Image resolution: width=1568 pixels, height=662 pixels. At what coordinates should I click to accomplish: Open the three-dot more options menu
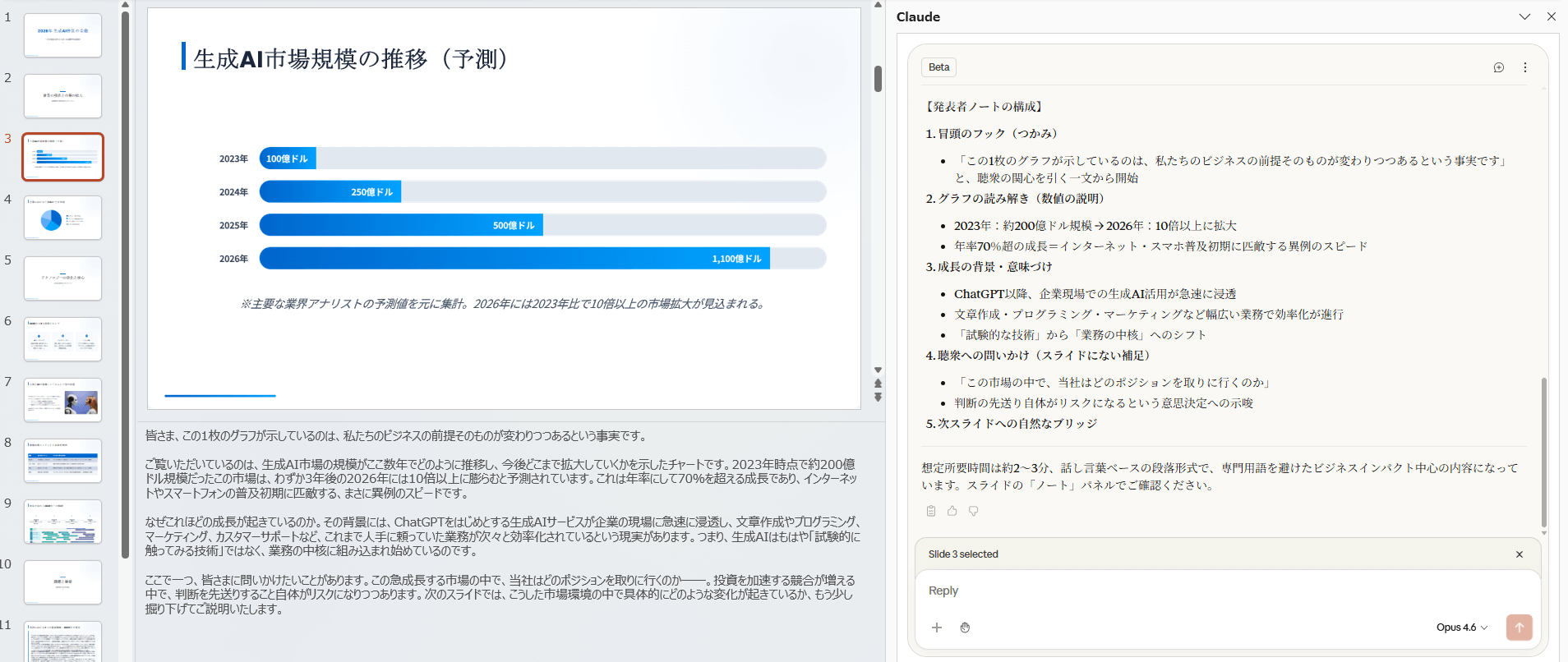(1524, 67)
